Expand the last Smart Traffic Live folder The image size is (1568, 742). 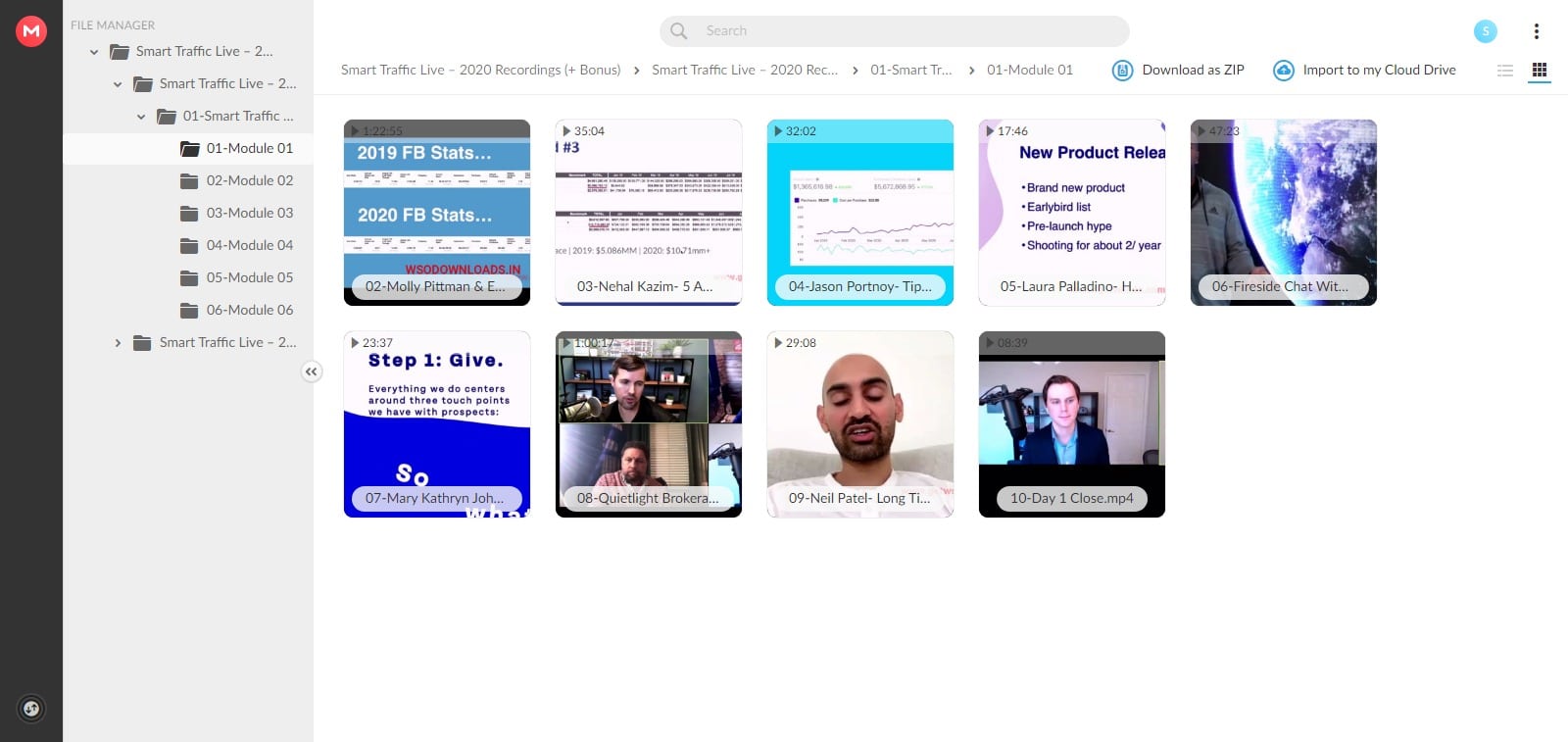coord(118,343)
